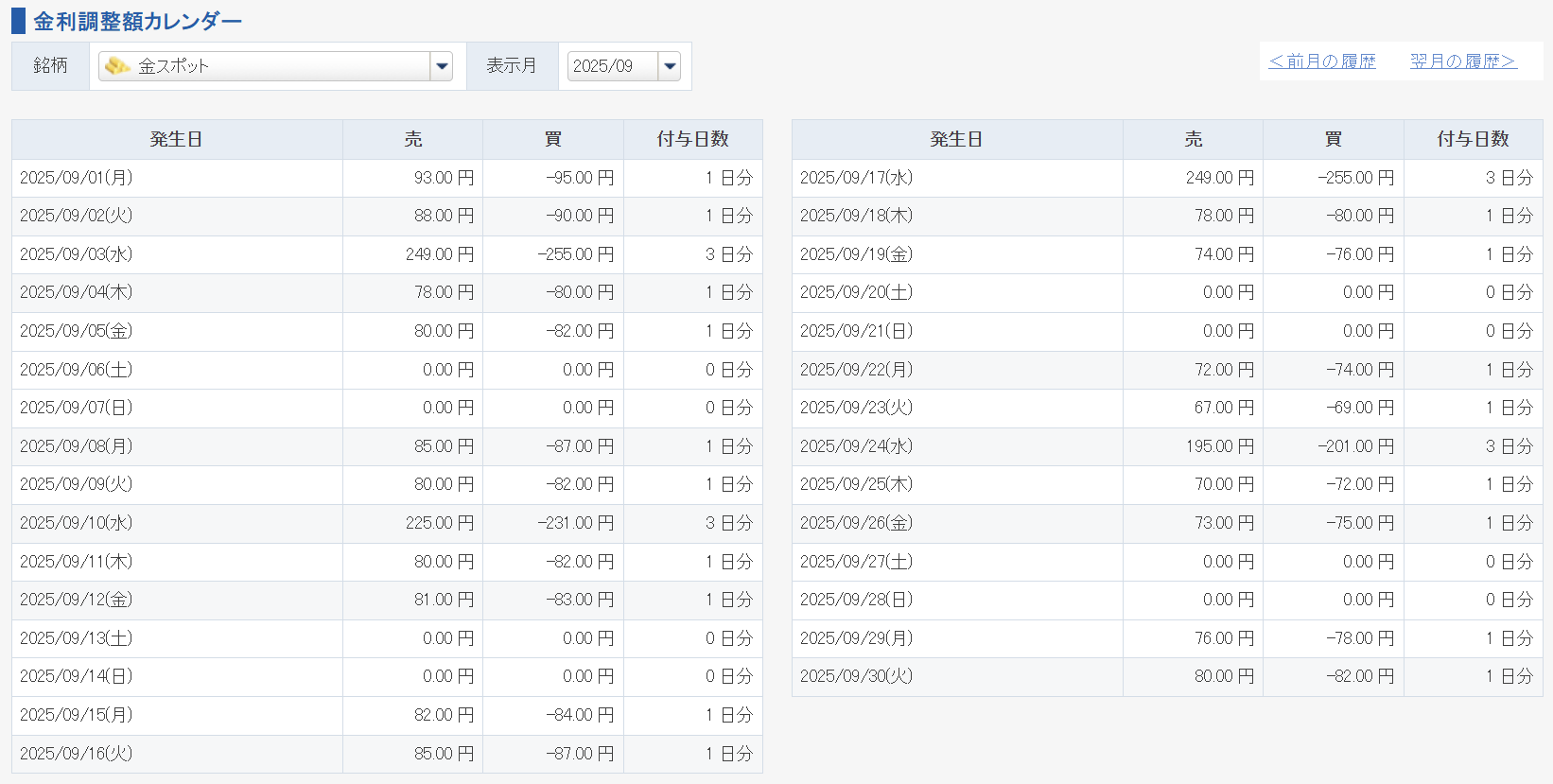Click the right table 発生日 column header
The height and width of the screenshot is (784, 1553).
pyautogui.click(x=957, y=139)
